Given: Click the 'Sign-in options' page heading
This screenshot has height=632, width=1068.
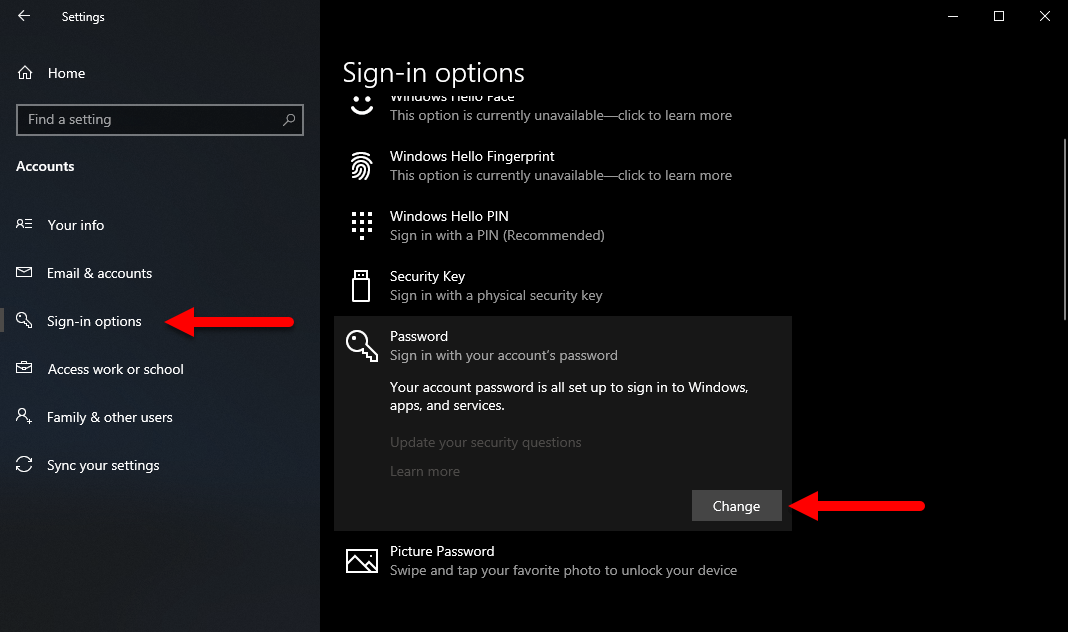Looking at the screenshot, I should click(433, 73).
